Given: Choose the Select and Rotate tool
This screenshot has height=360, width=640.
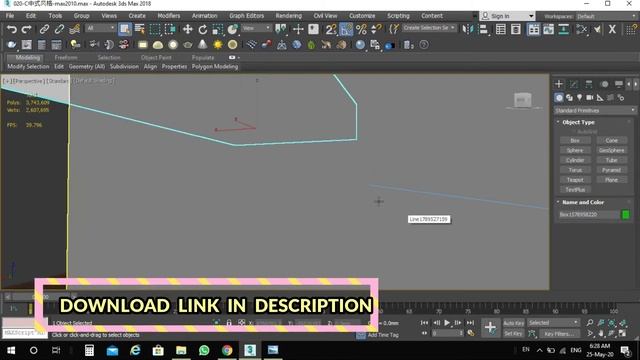Looking at the screenshot, I should [202, 29].
